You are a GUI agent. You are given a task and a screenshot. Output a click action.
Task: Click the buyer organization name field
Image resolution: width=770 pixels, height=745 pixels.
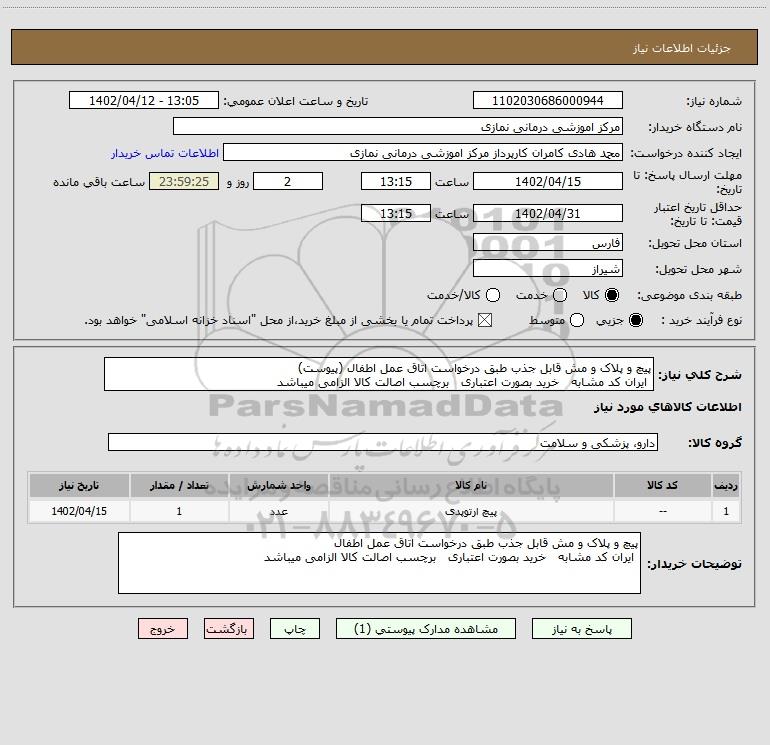398,126
